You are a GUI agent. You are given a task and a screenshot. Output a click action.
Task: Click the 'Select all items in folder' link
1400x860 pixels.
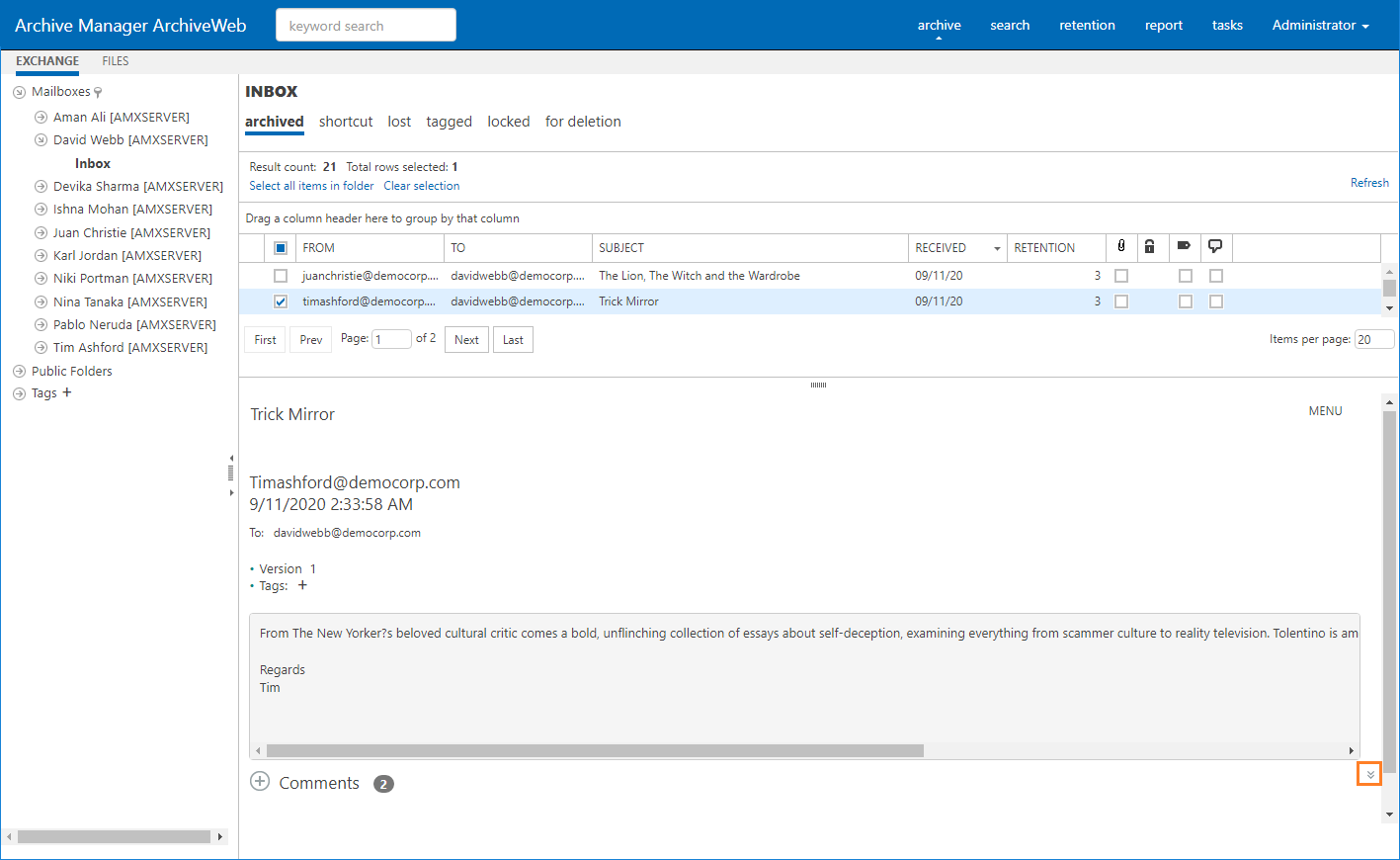[311, 186]
